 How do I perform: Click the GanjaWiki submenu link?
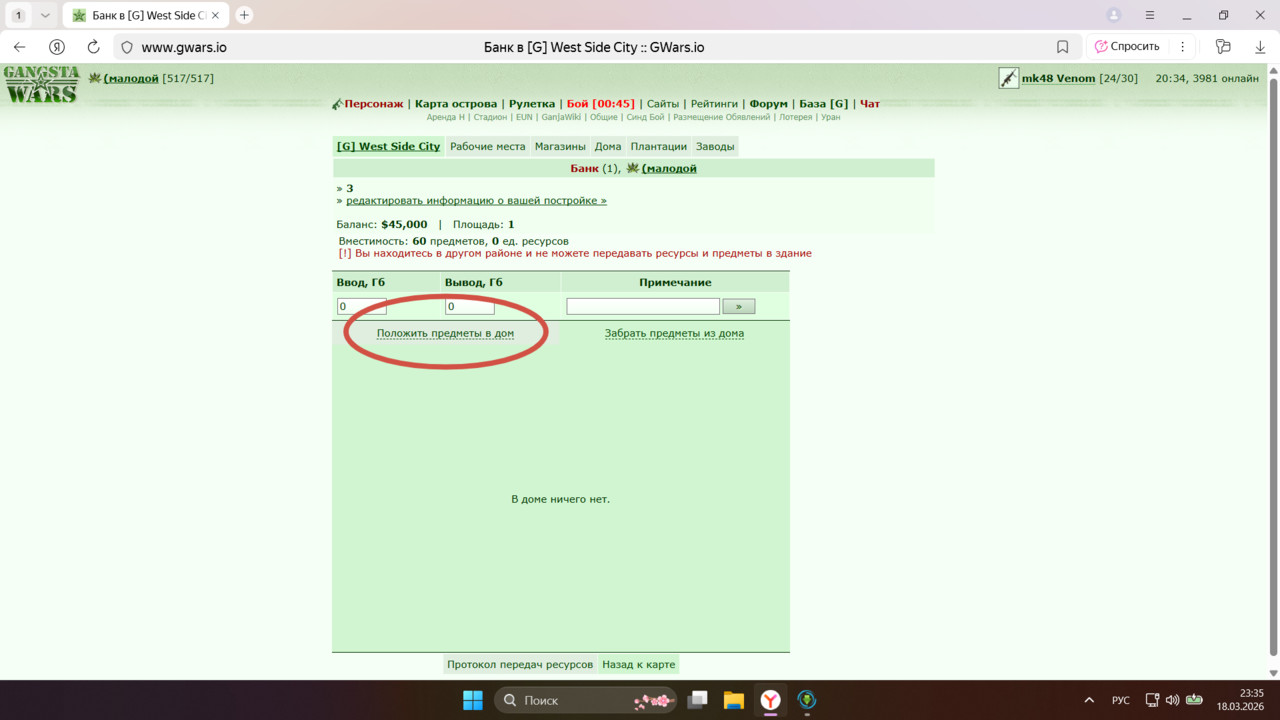561,117
